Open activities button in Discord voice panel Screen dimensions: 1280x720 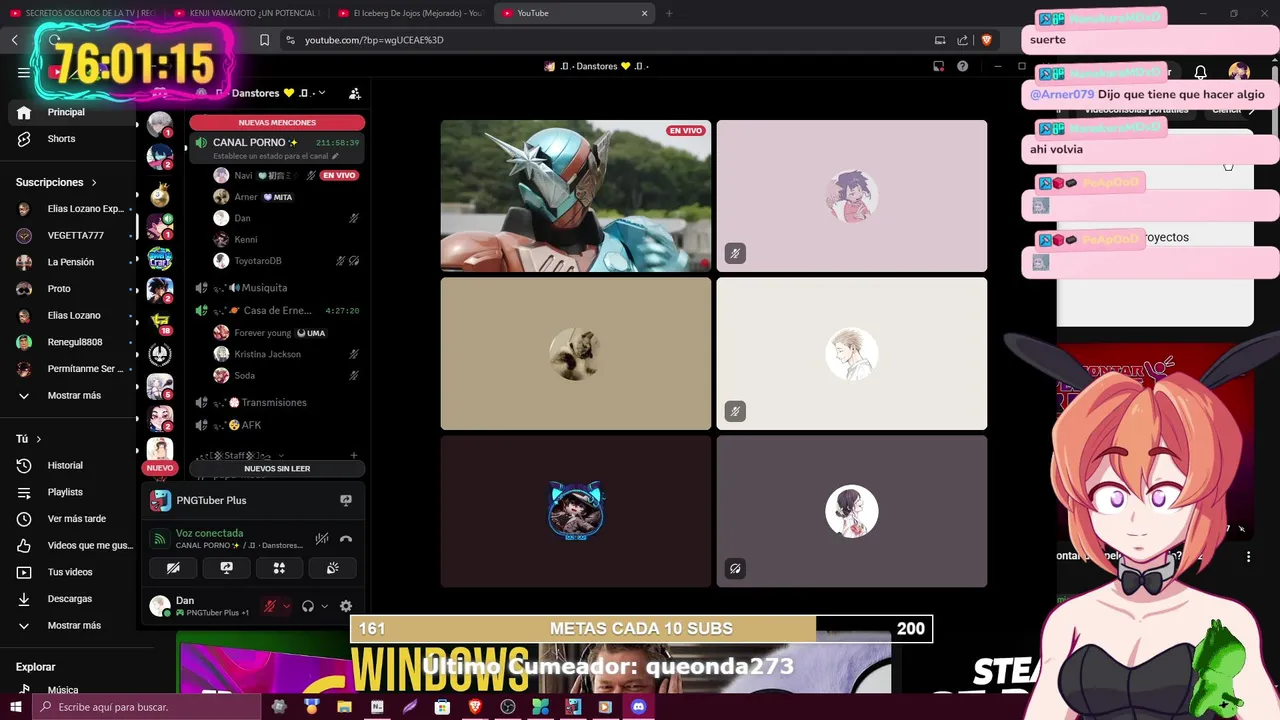tap(279, 568)
